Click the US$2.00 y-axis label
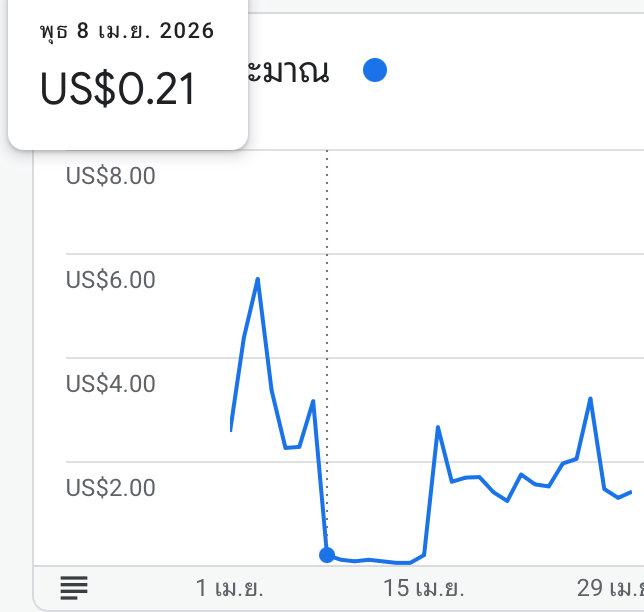The width and height of the screenshot is (644, 612). pyautogui.click(x=110, y=488)
